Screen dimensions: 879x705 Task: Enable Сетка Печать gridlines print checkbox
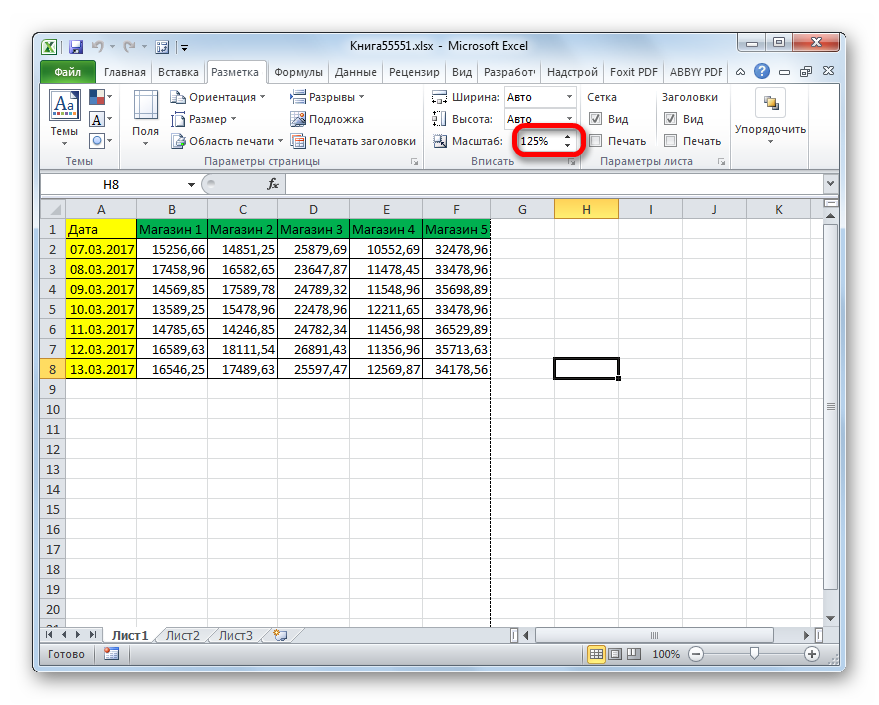[595, 141]
